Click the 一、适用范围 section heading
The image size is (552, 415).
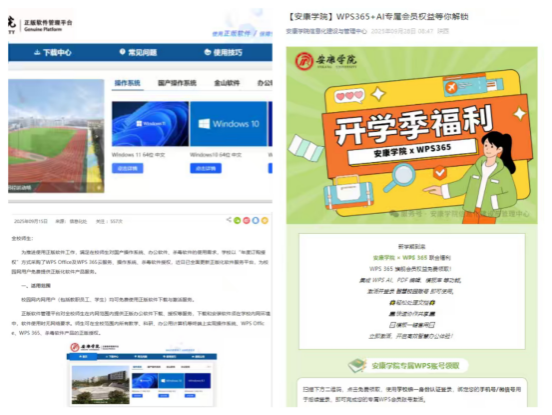[x=36, y=285]
